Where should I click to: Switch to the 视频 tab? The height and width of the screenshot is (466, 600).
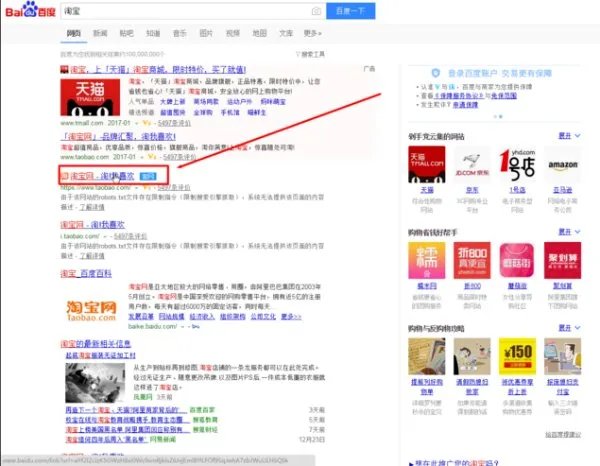pyautogui.click(x=233, y=33)
